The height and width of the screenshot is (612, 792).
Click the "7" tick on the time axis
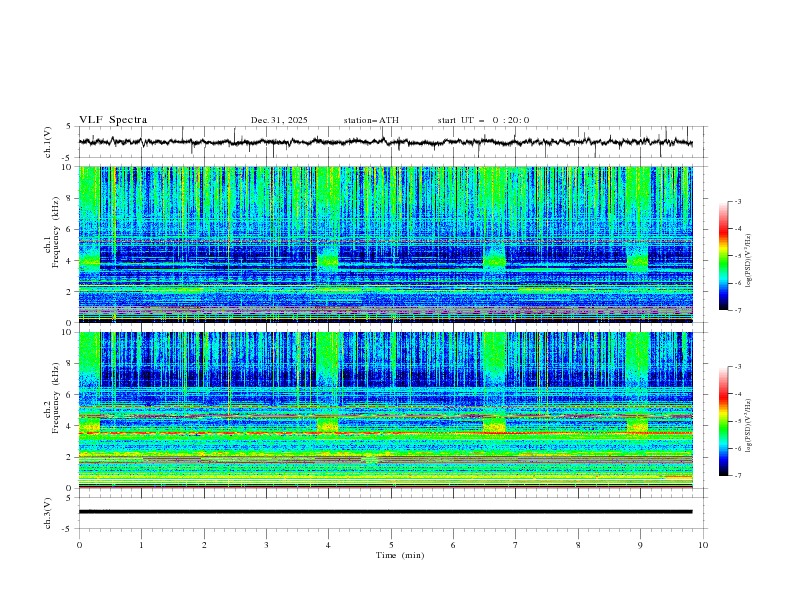[516, 545]
